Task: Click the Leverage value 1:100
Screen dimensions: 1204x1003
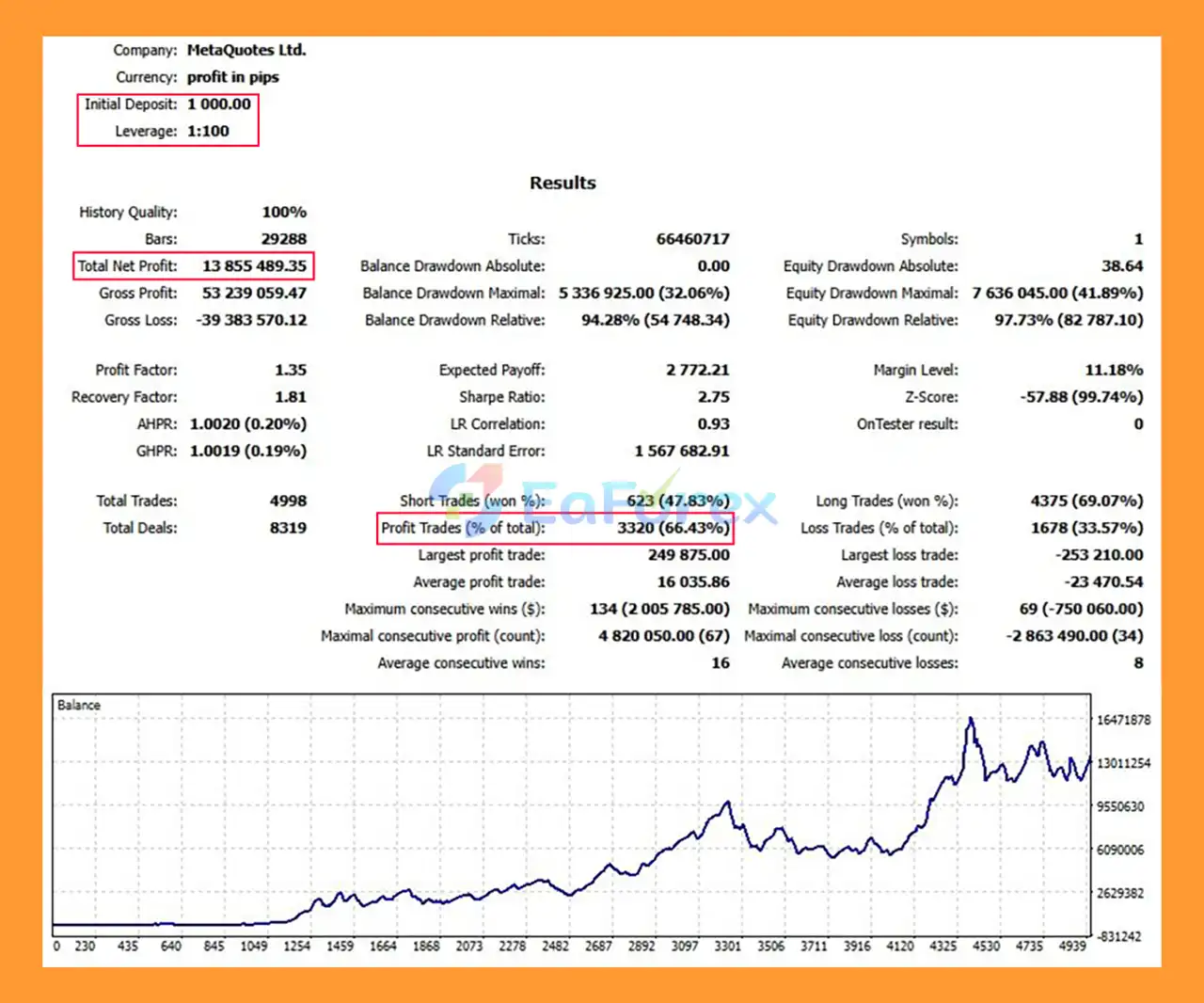Action: [208, 131]
